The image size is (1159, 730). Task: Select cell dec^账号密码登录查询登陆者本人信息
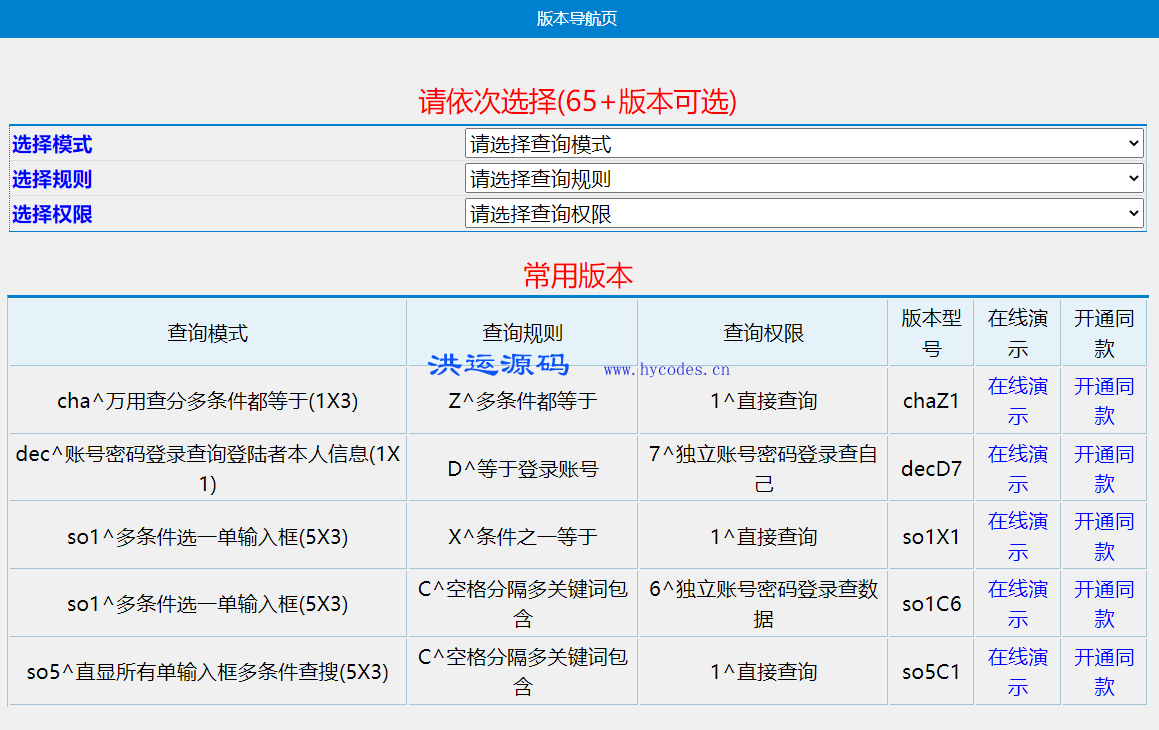coord(208,468)
